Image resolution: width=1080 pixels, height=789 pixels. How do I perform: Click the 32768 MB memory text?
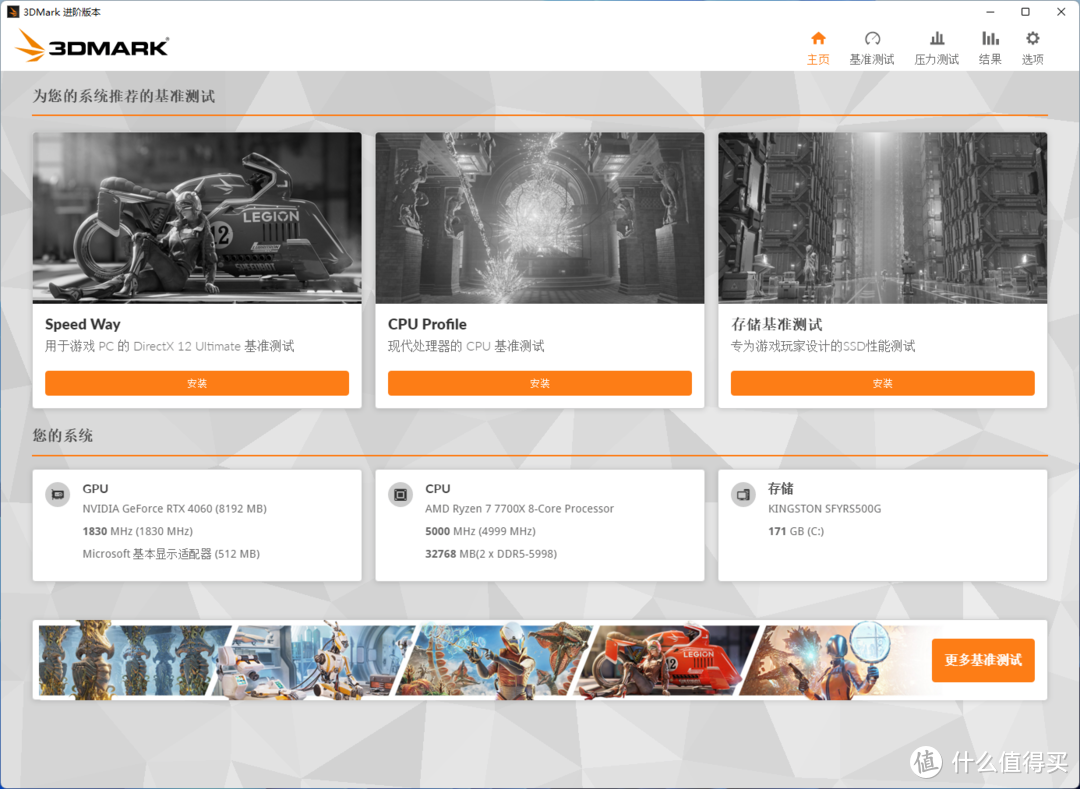pyautogui.click(x=491, y=554)
